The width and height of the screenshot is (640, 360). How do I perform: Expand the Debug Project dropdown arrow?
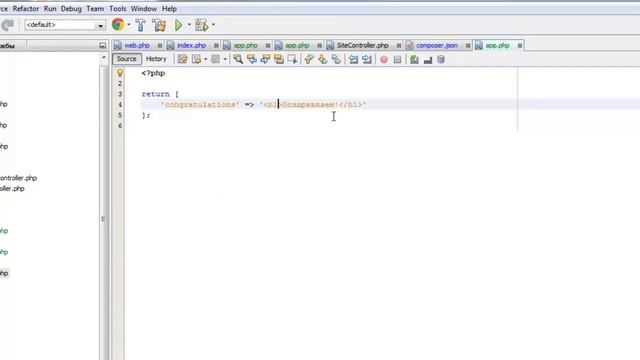pyautogui.click(x=213, y=25)
